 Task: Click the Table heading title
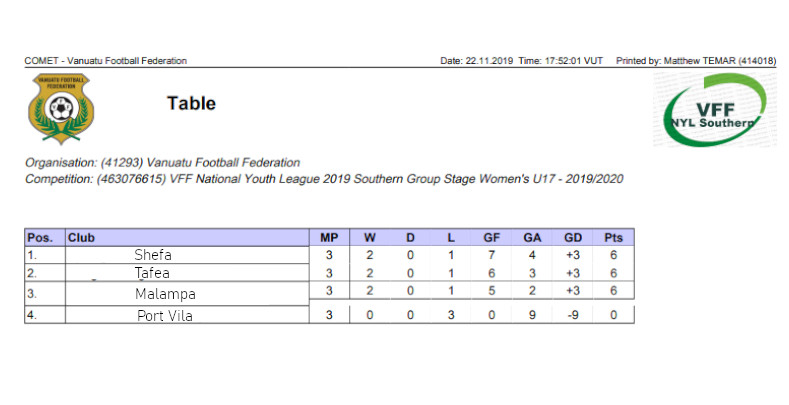point(191,103)
